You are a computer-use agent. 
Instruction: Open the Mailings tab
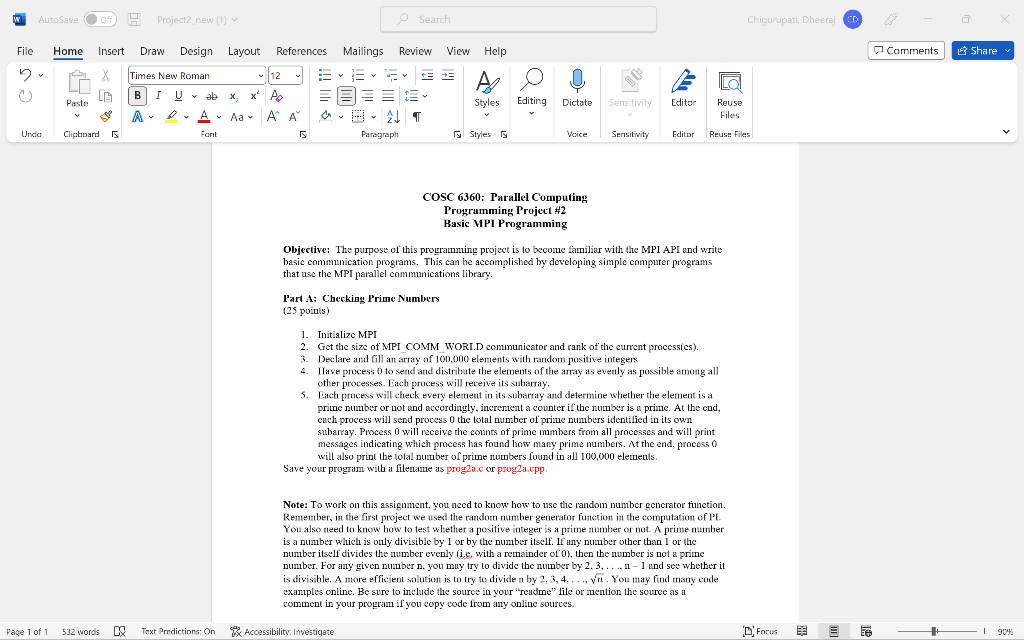[362, 51]
